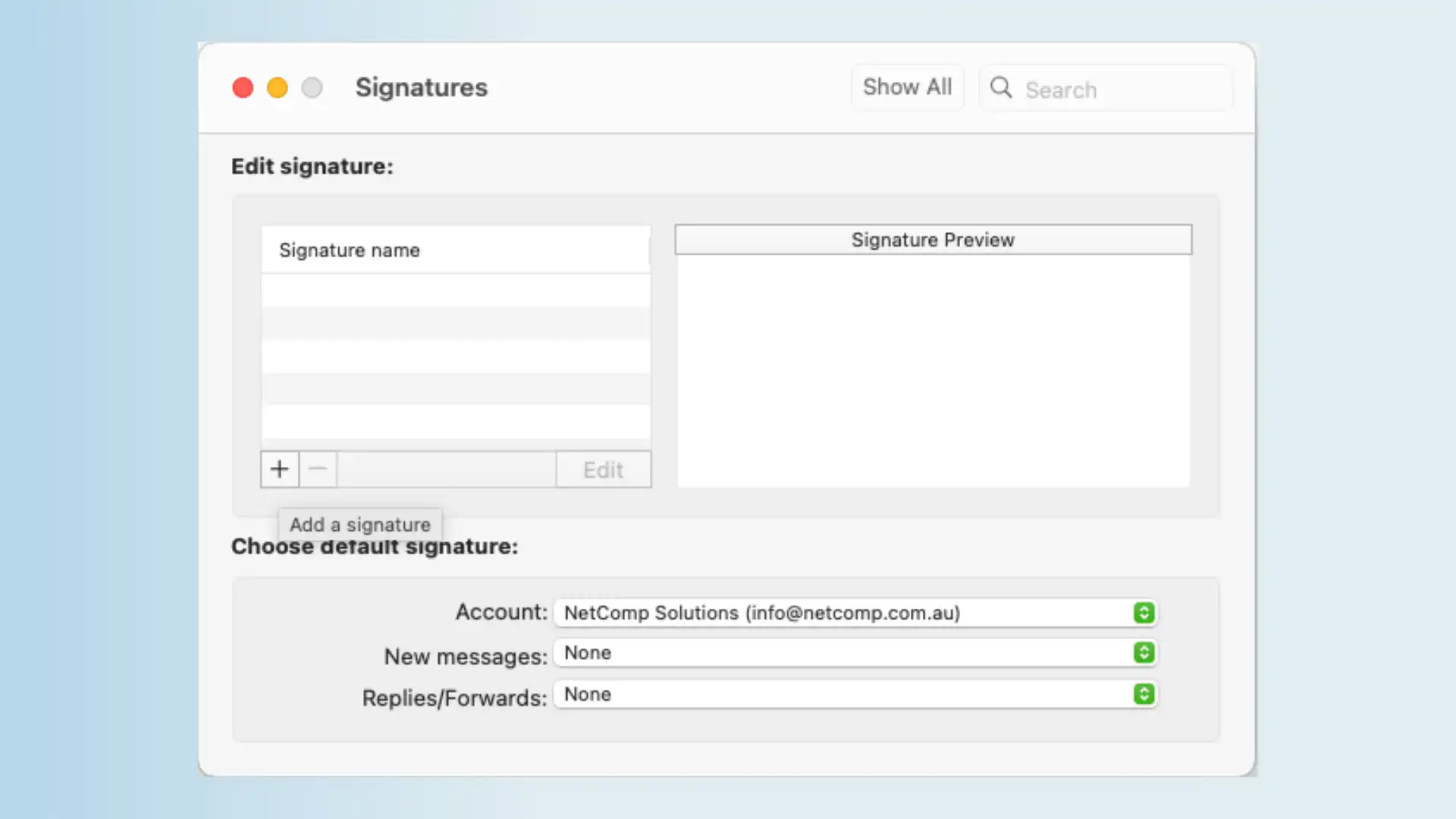Add a new signature with the plus icon
1456x819 pixels.
click(x=279, y=469)
